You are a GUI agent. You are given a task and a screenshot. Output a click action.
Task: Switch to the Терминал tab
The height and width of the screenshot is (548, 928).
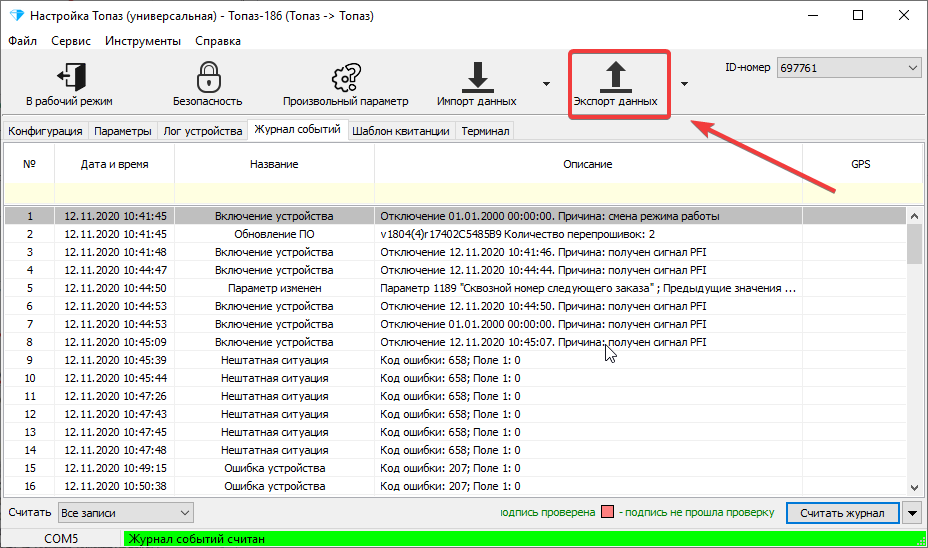485,131
